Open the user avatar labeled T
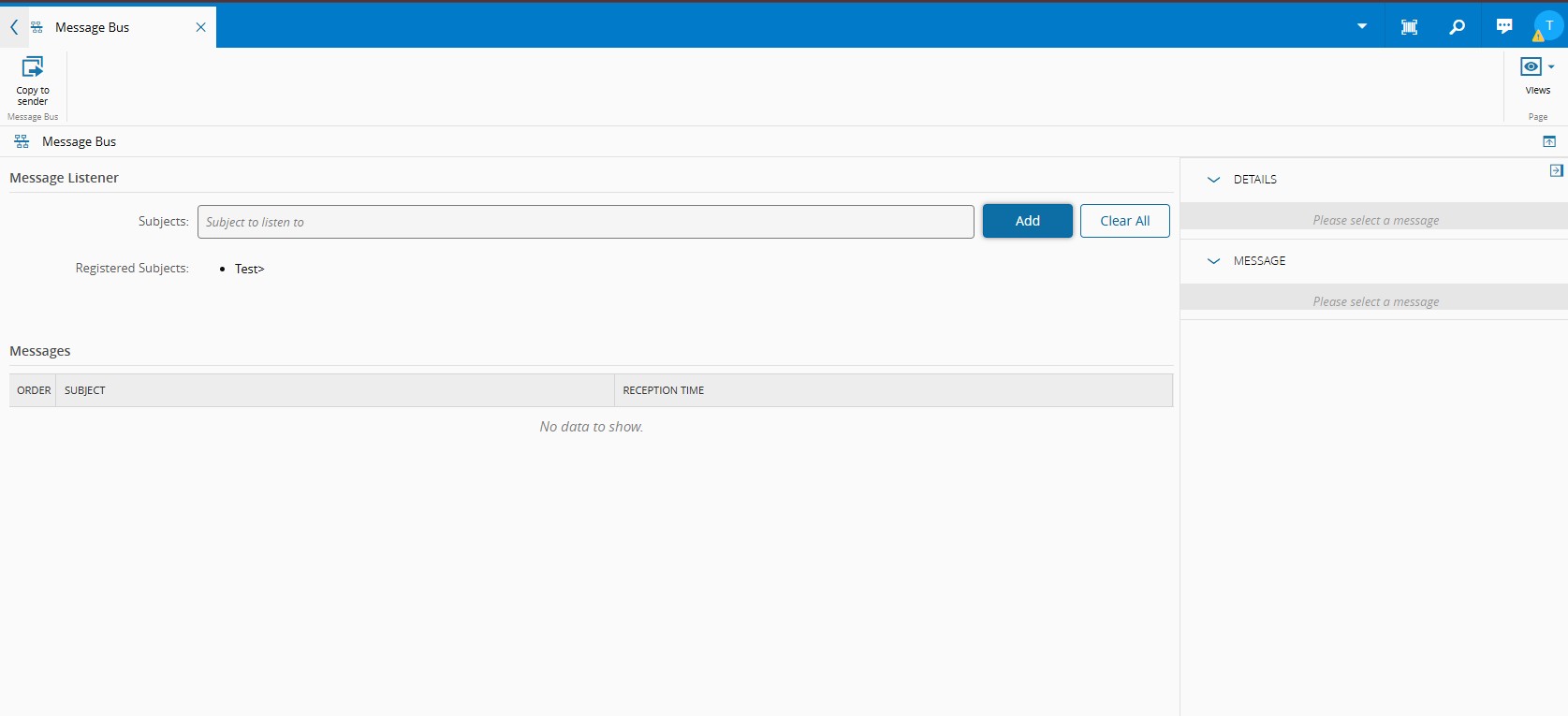This screenshot has height=716, width=1568. pyautogui.click(x=1549, y=26)
